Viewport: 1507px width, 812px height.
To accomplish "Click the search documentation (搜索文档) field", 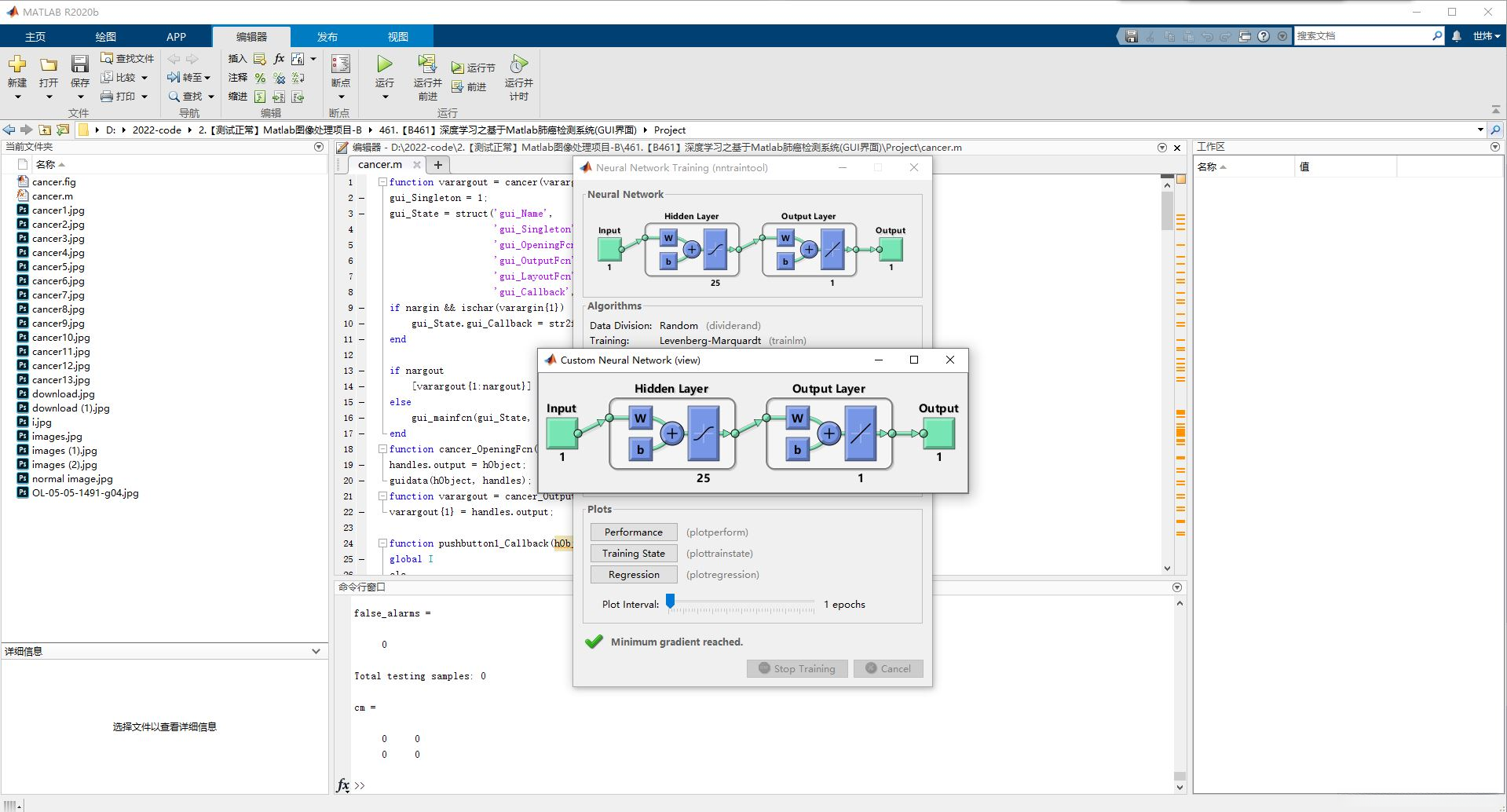I will [x=1363, y=36].
